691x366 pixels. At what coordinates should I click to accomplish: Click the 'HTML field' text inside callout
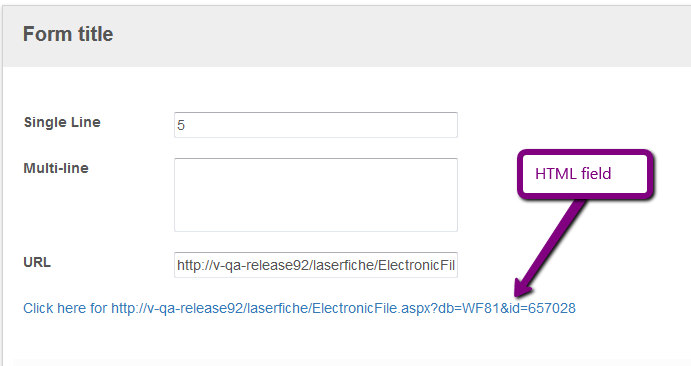[x=573, y=174]
